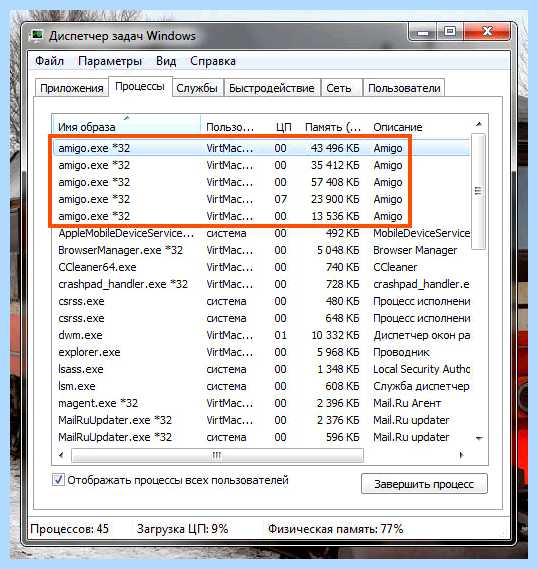Select the crashpad_handler.exe *32 process

262,284
